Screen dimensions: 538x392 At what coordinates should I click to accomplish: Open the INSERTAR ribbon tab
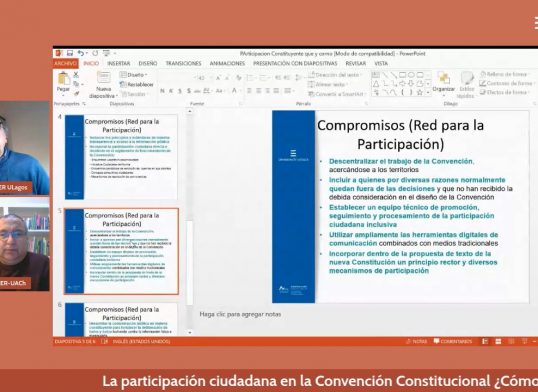(119, 64)
